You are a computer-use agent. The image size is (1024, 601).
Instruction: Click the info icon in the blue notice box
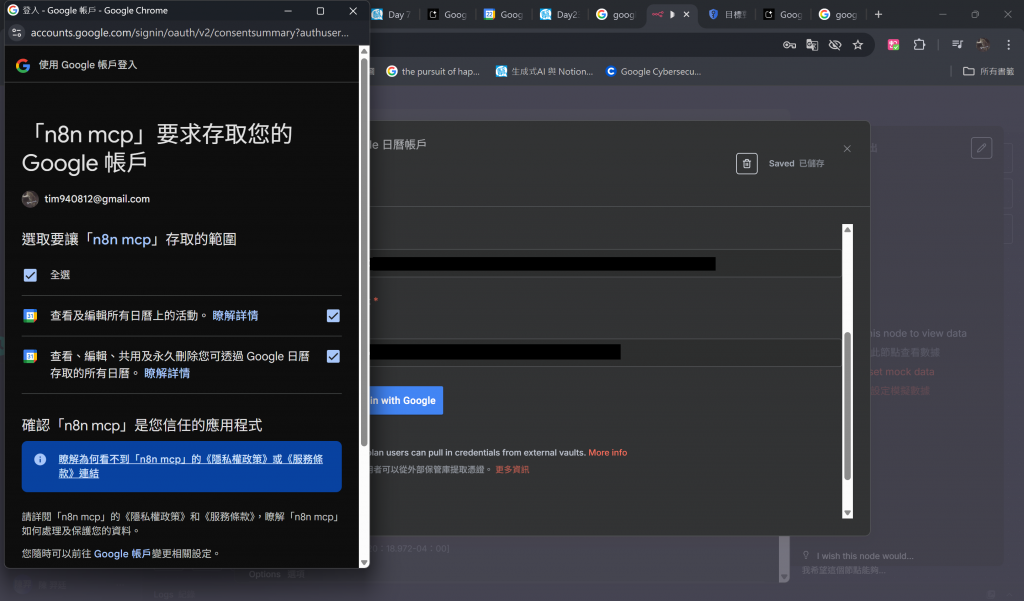[x=40, y=459]
